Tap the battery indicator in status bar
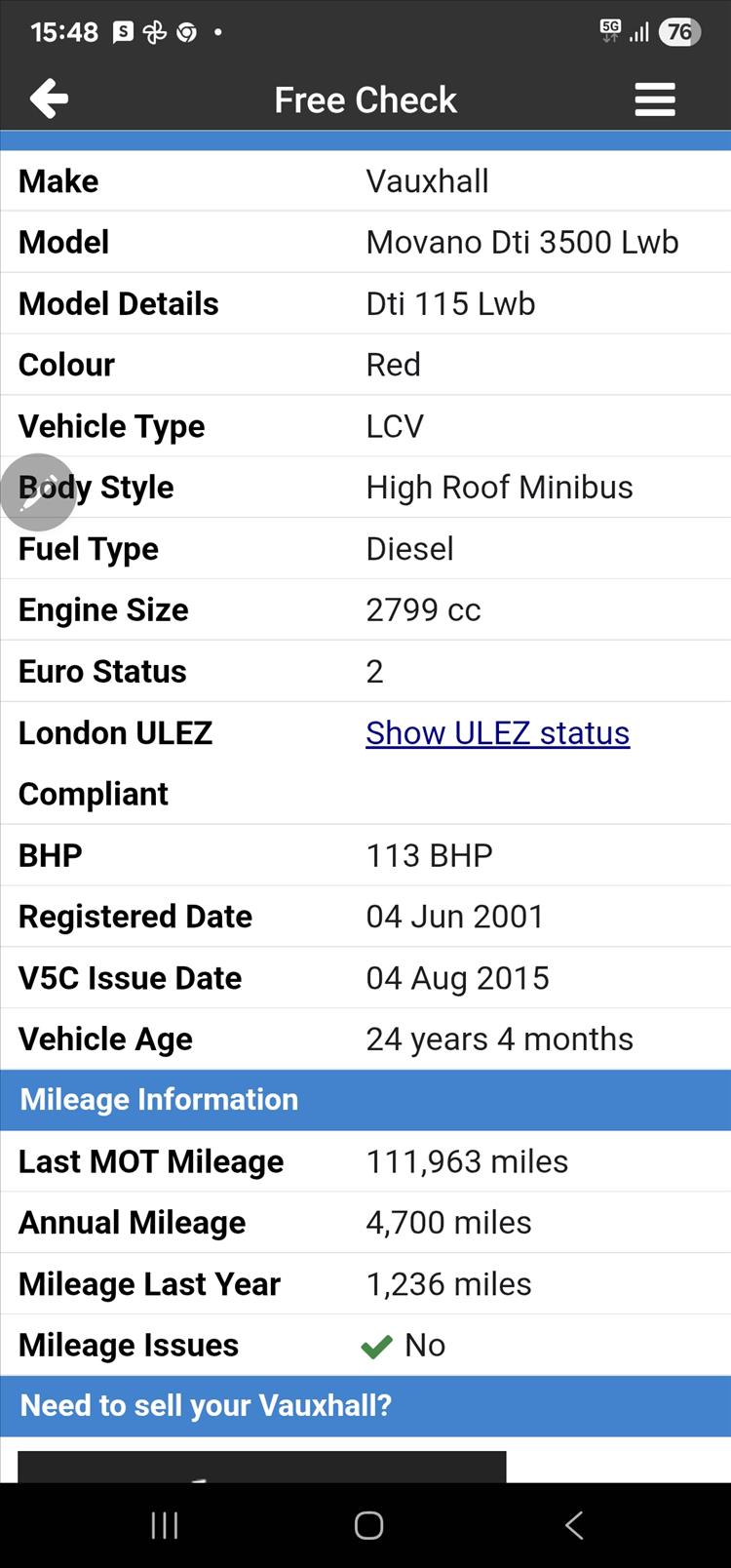 click(679, 32)
